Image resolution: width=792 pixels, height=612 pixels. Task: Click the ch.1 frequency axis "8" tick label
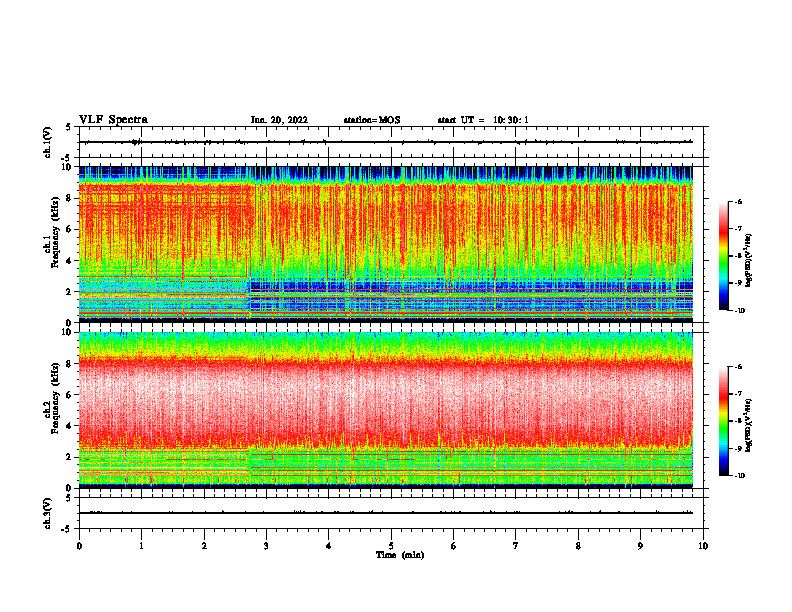(x=69, y=198)
